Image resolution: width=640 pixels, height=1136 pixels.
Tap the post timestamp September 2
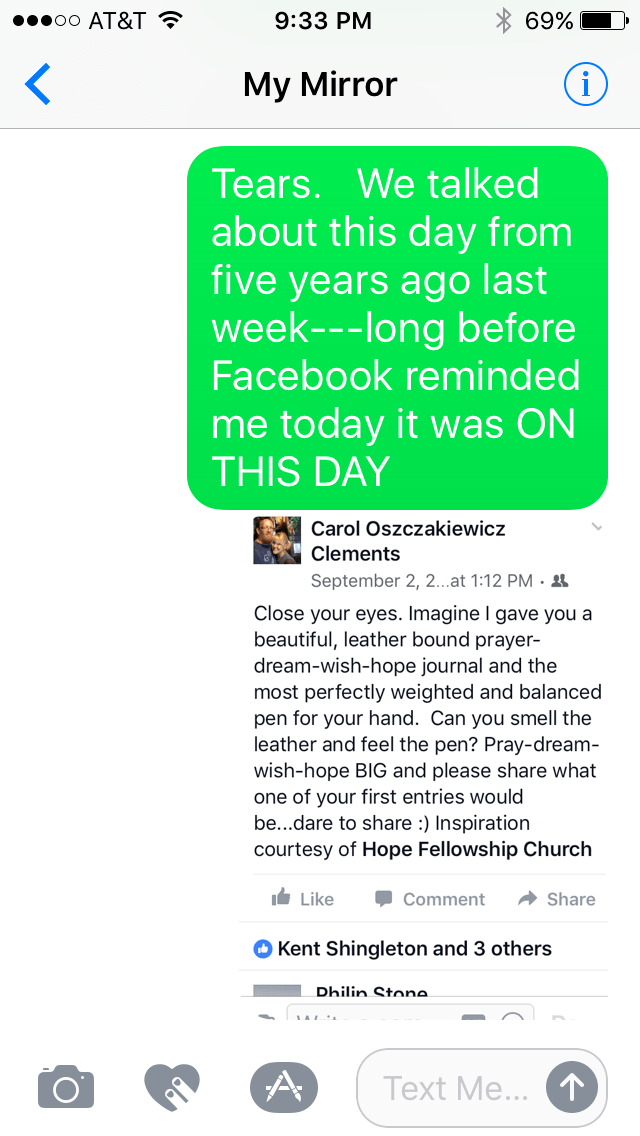(x=420, y=581)
